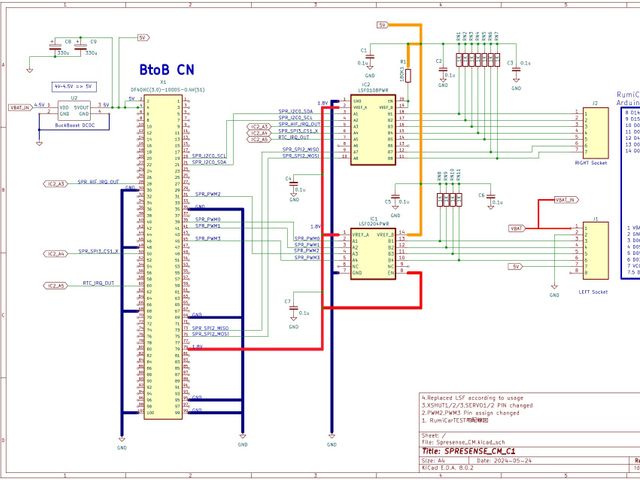Select the J1 connector symbol
Image resolution: width=640 pixels, height=480 pixels.
(x=596, y=251)
